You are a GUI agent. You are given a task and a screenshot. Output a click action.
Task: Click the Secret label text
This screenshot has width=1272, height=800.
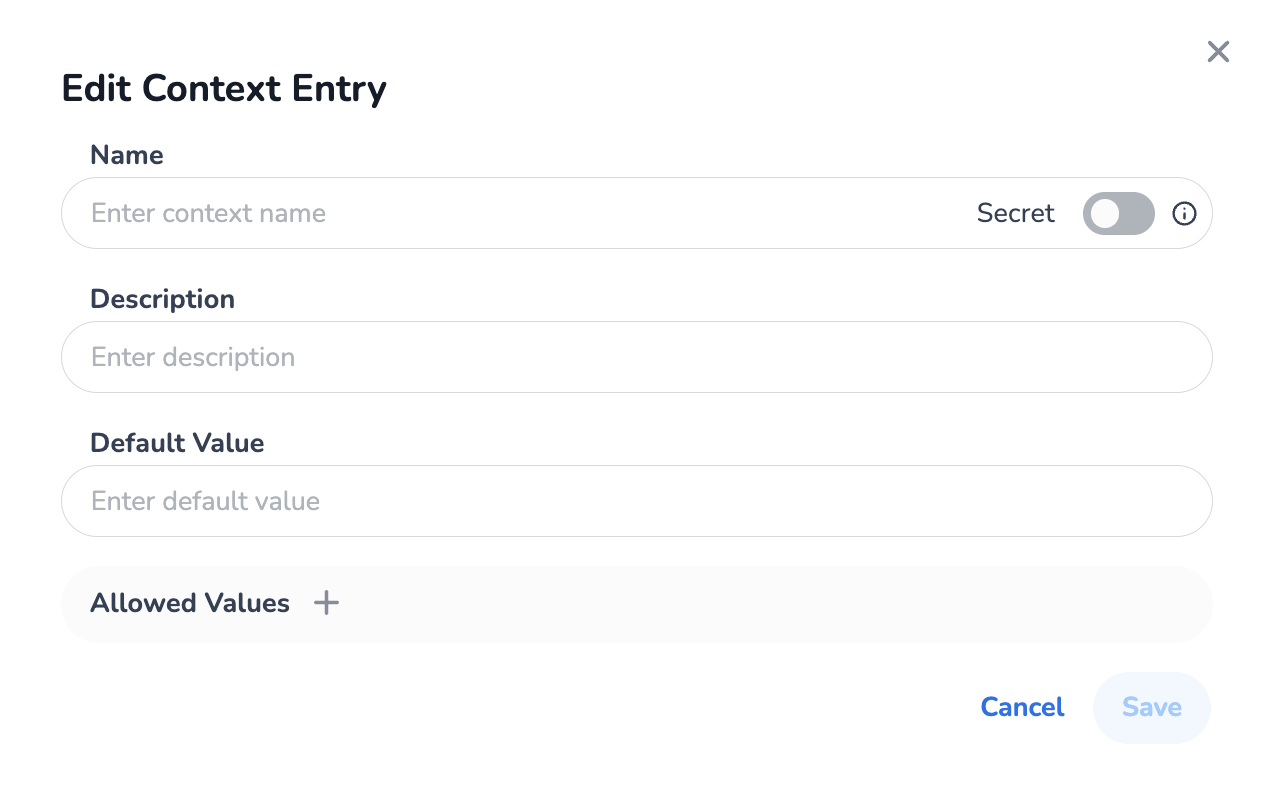(x=1015, y=213)
